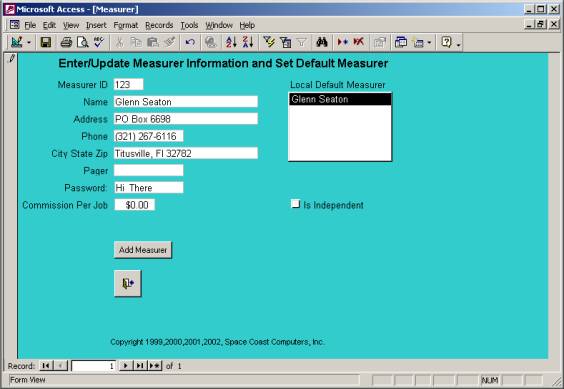564x389 pixels.
Task: Click the Delete Record toolbar icon
Action: pos(359,42)
